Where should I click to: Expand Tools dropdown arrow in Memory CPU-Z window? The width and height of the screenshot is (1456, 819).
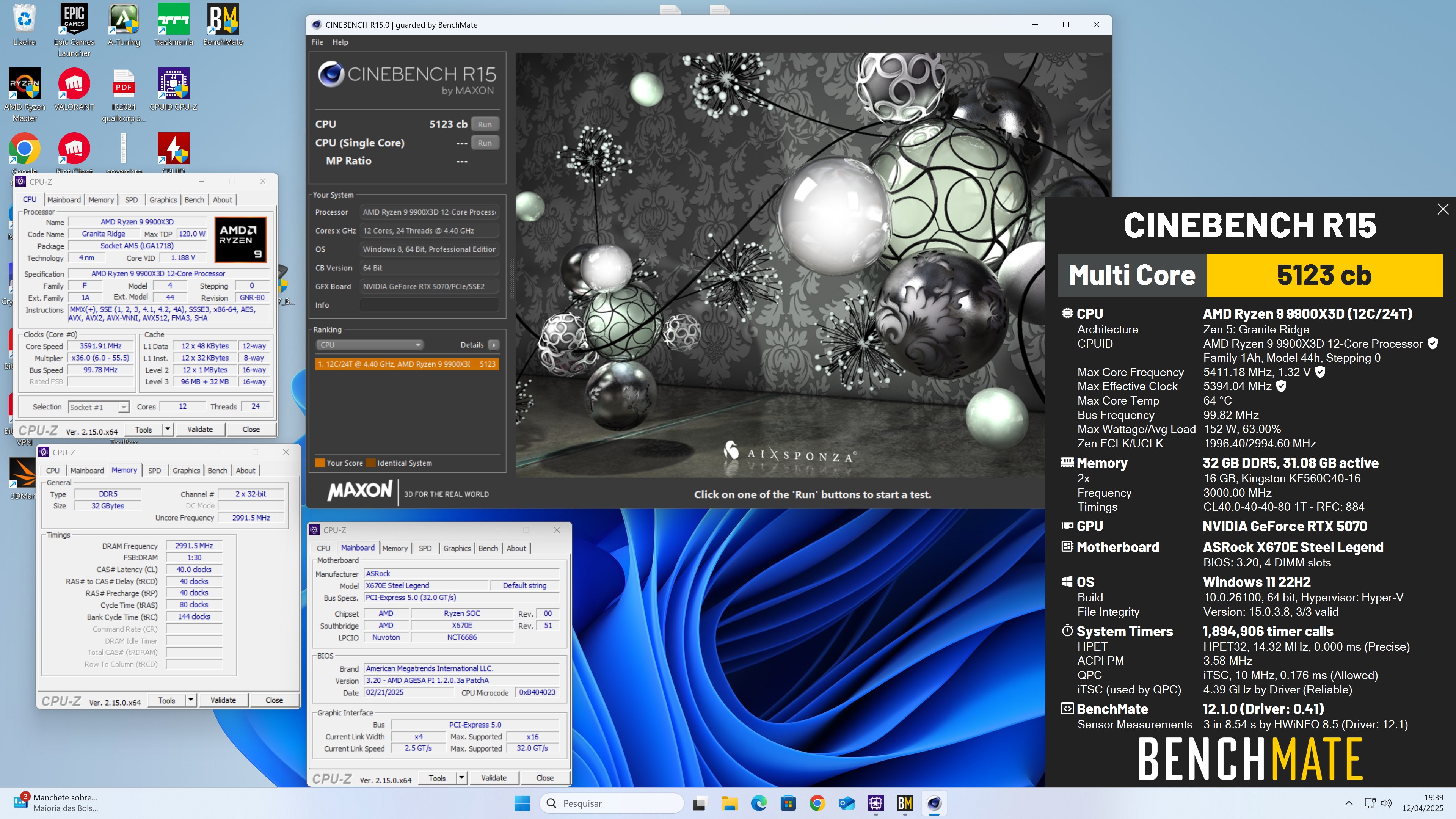[x=190, y=700]
